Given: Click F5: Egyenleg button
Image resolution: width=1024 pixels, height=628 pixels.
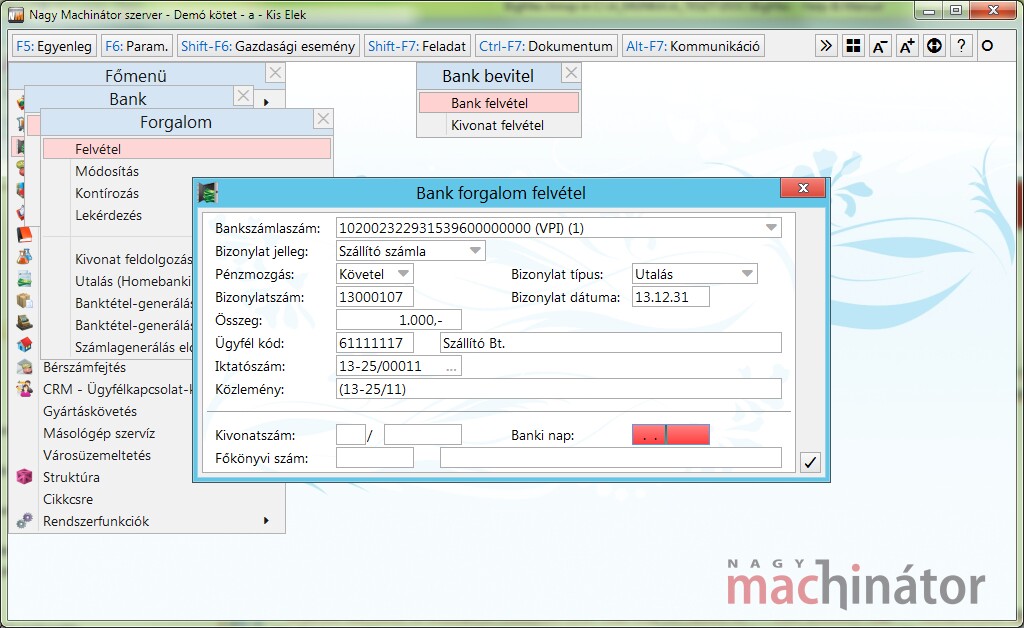Looking at the screenshot, I should 54,46.
